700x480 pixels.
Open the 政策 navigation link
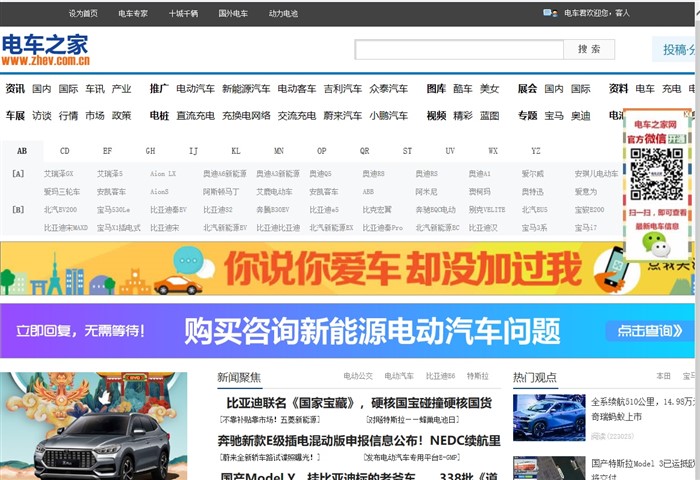point(121,116)
